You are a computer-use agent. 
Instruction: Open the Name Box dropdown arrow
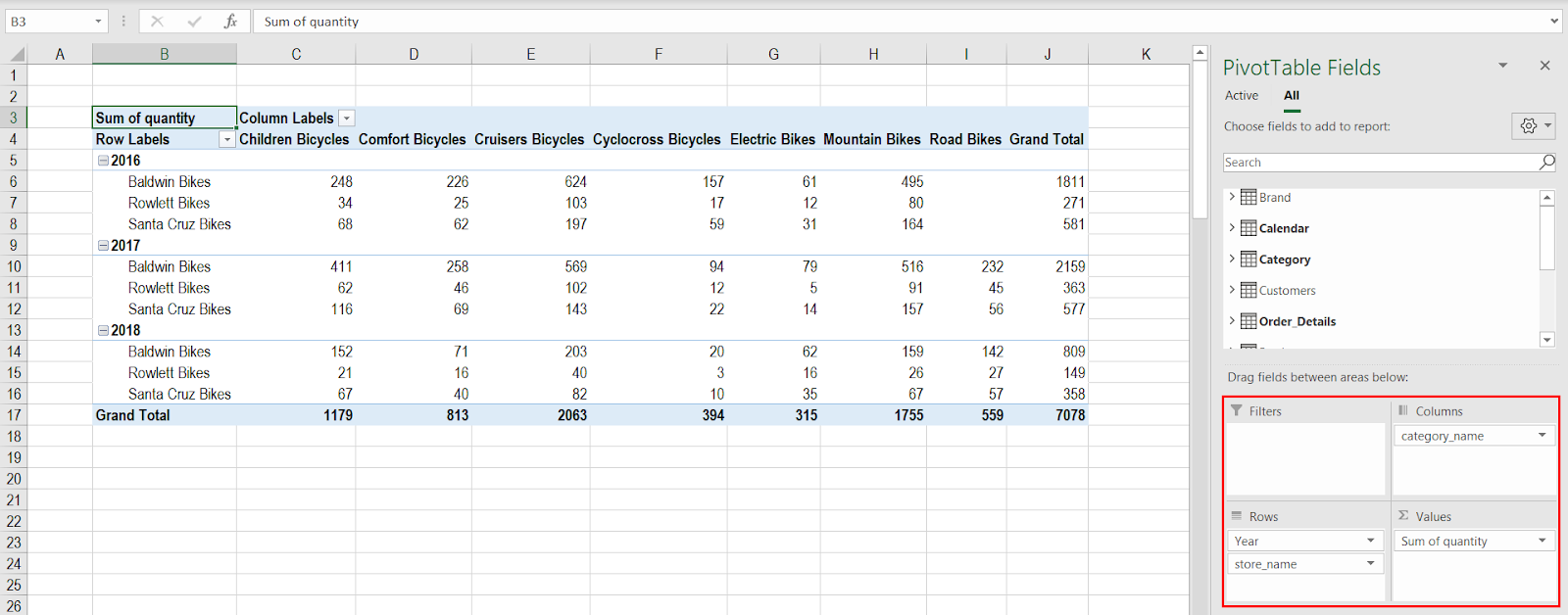point(98,22)
